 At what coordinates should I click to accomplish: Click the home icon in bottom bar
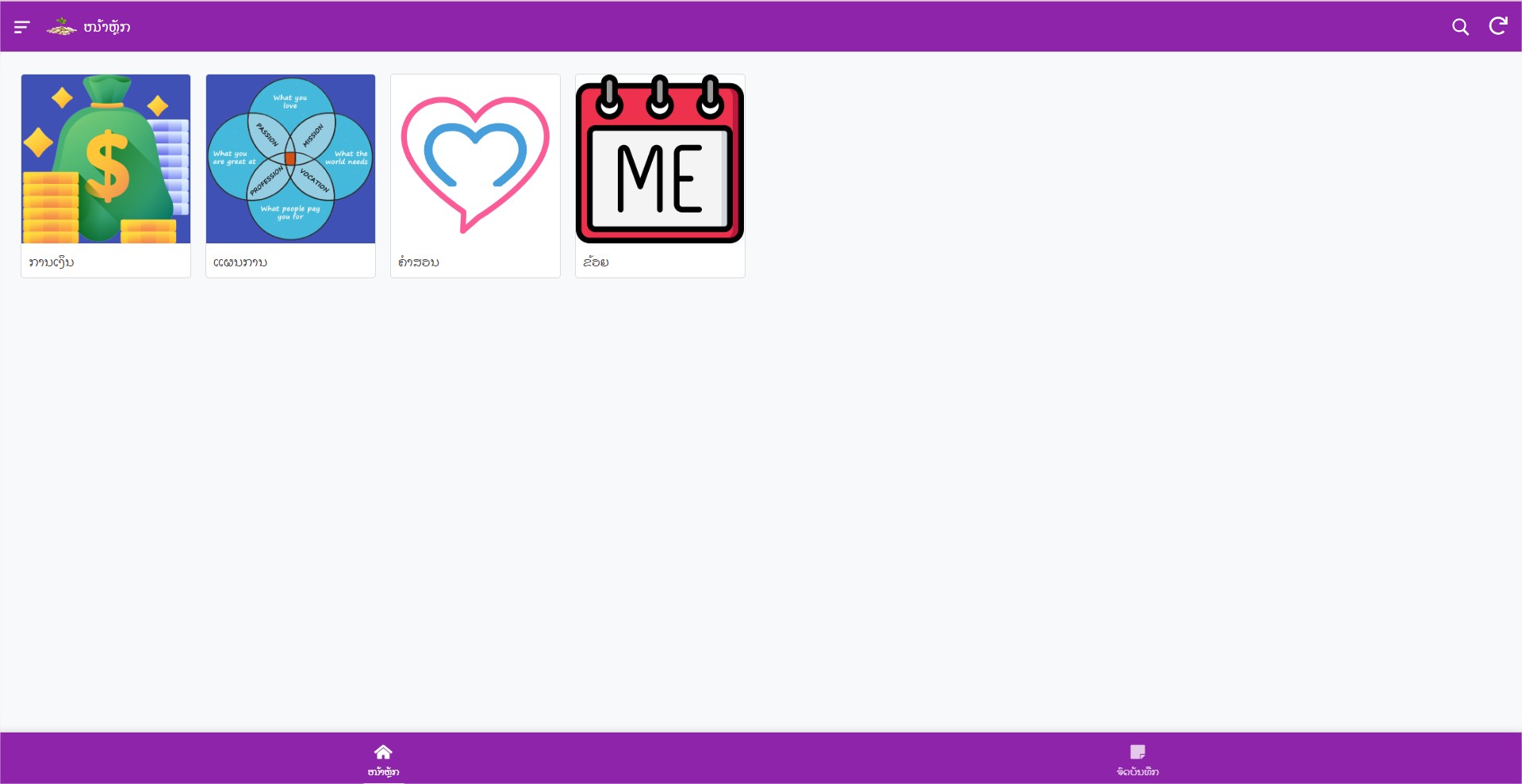coord(383,751)
